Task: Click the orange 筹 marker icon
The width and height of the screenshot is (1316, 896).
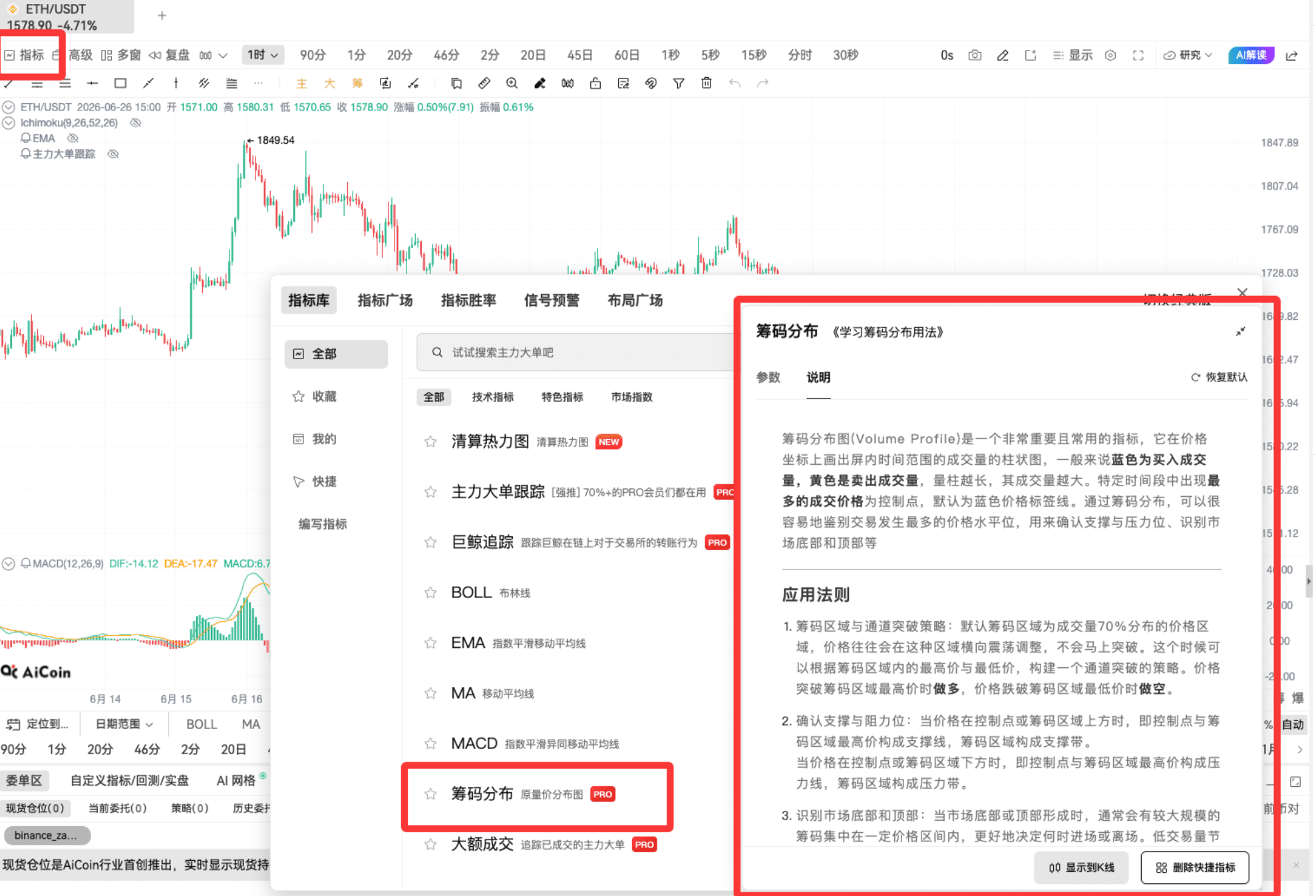Action: click(357, 83)
